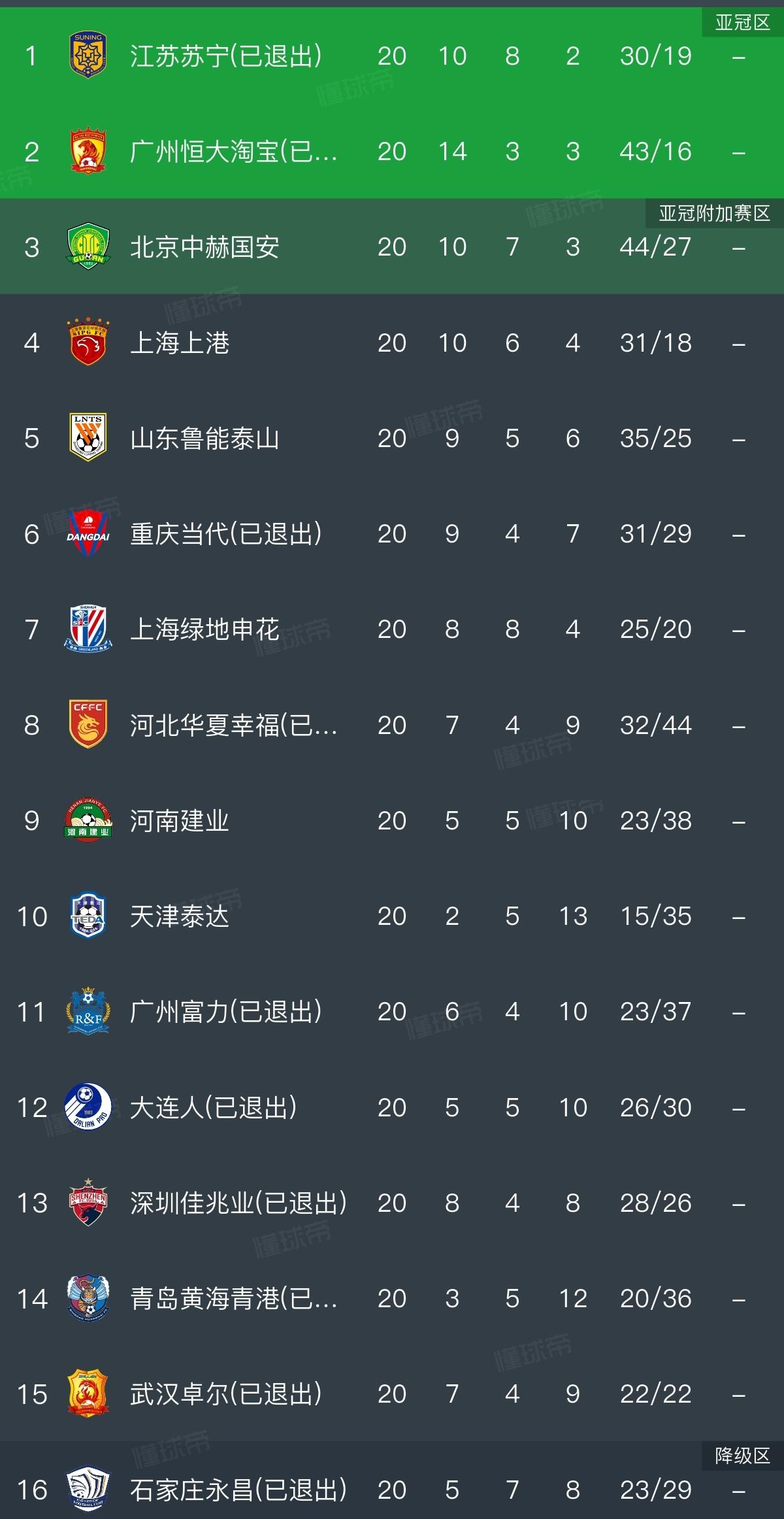
Task: Select Beijing Guoan green crest logo
Action: click(88, 246)
